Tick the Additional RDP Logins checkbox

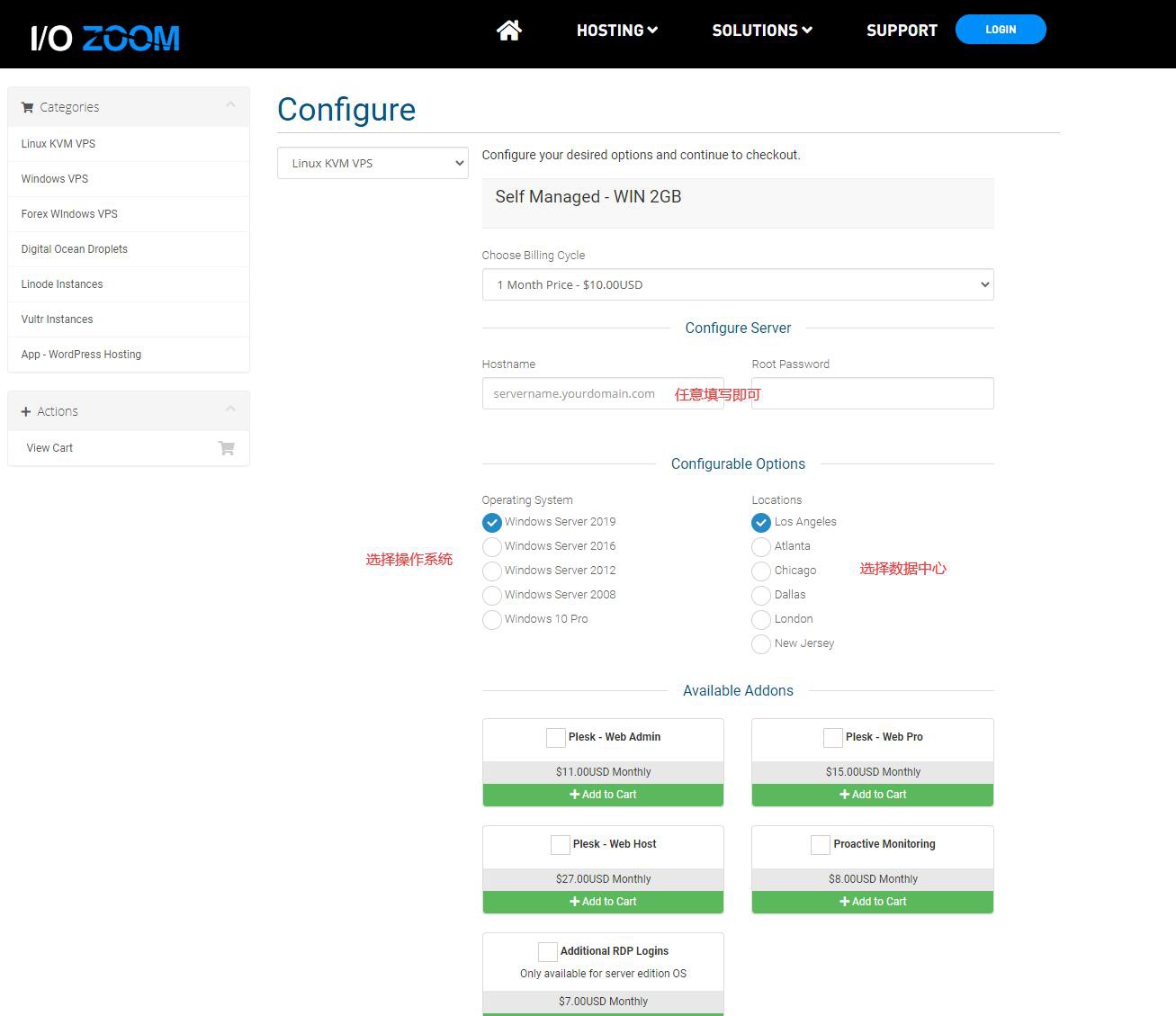click(548, 952)
